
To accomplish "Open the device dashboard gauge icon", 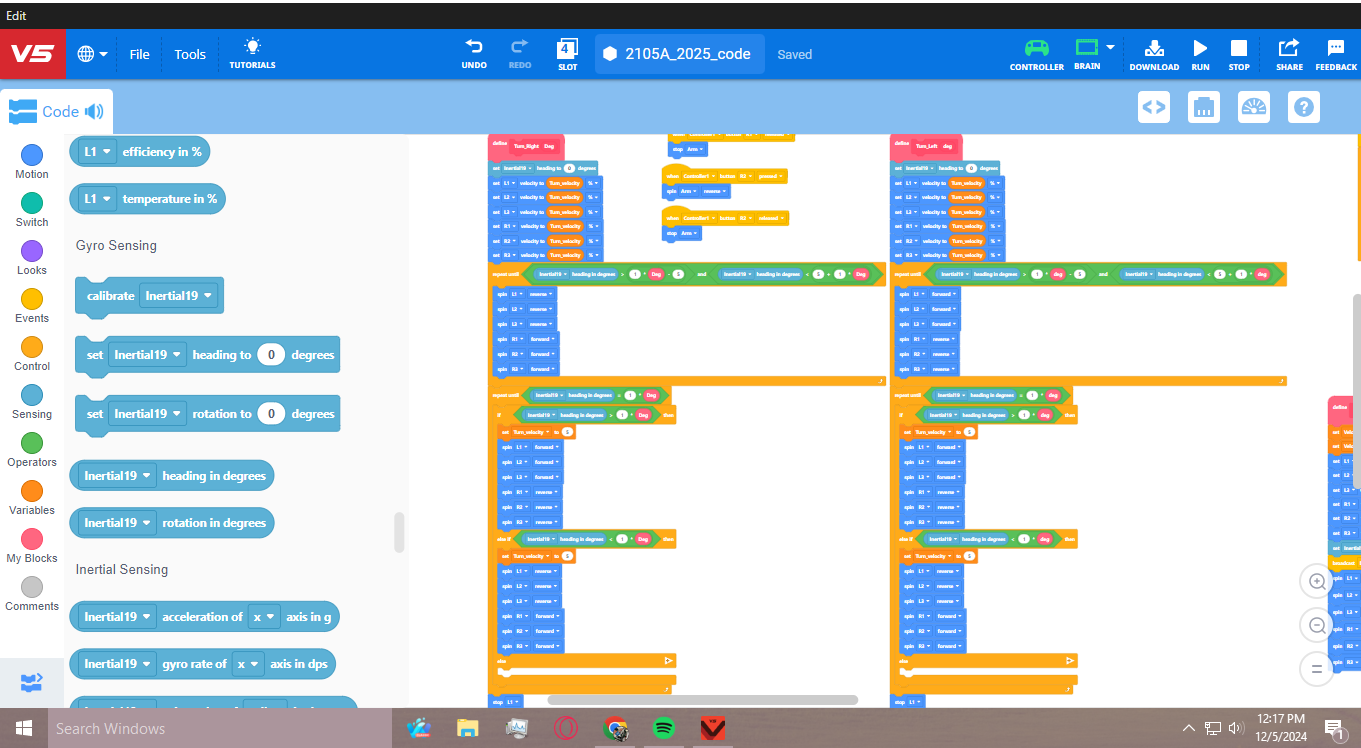I will click(1253, 106).
